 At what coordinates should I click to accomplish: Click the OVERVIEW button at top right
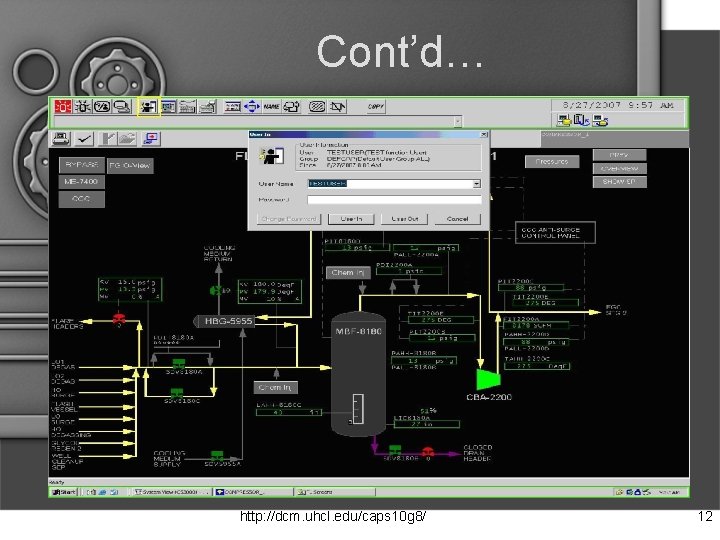click(619, 169)
